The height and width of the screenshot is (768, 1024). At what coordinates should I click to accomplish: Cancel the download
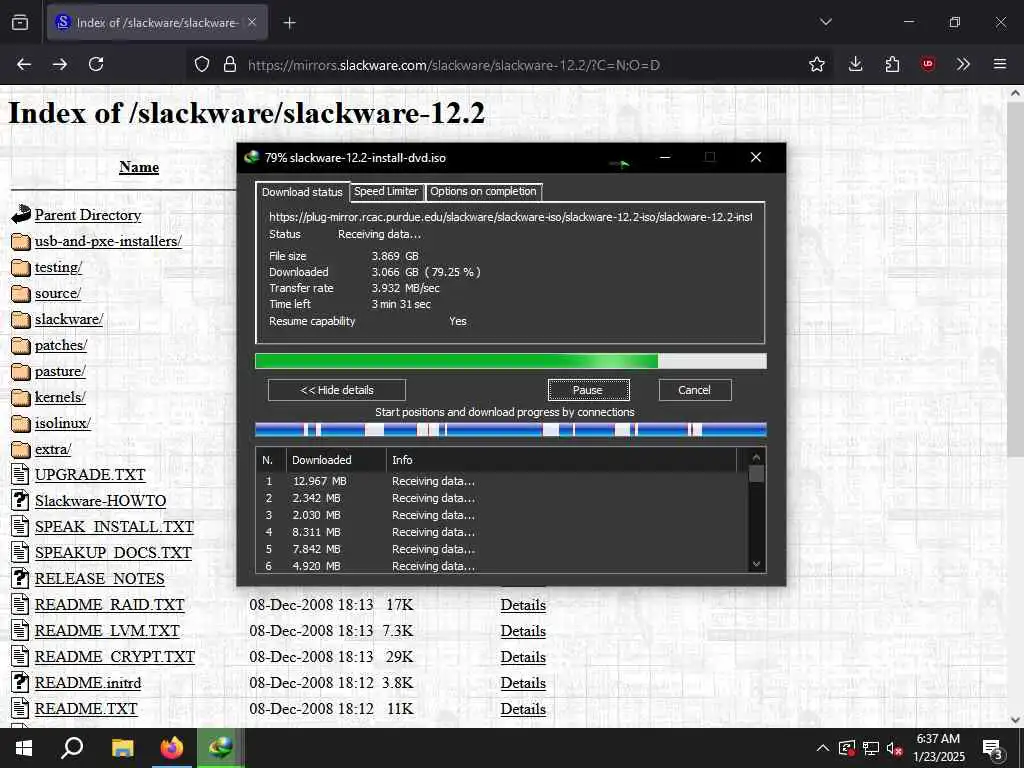click(694, 390)
